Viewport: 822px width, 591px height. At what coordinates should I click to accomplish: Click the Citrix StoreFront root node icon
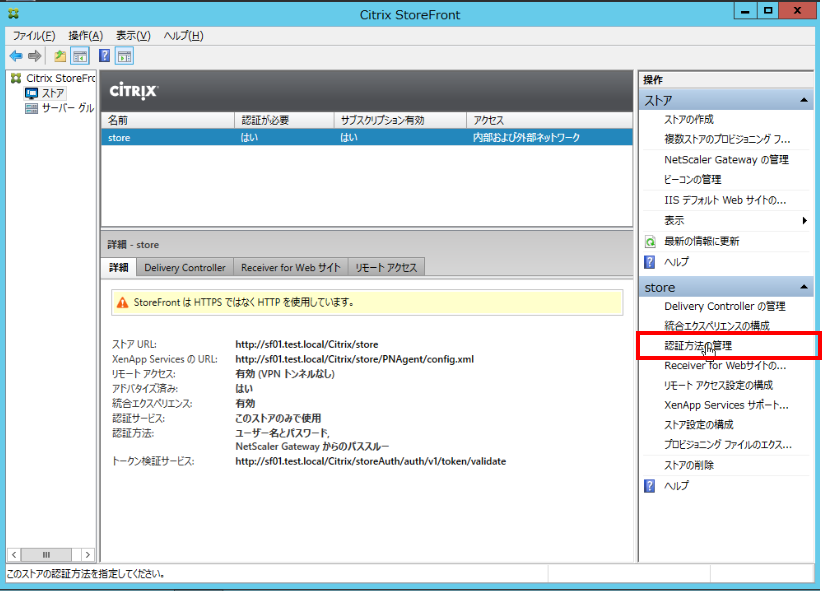pyautogui.click(x=16, y=78)
